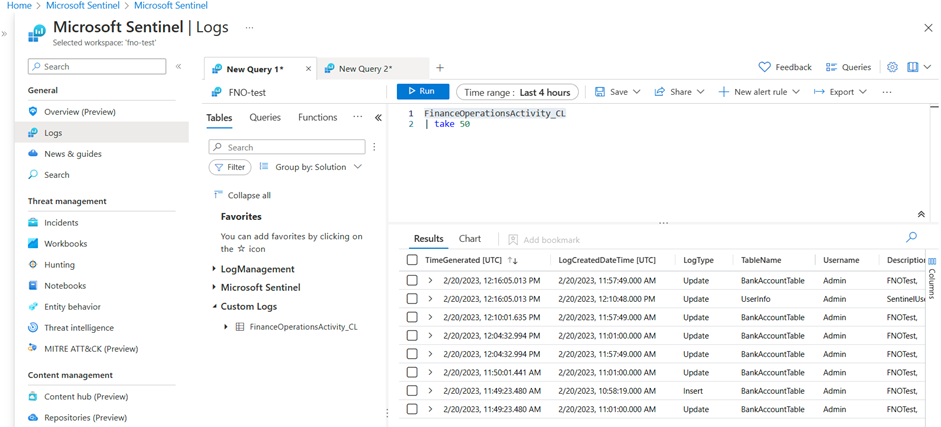
Task: Open the docs book icon
Action: click(x=913, y=67)
